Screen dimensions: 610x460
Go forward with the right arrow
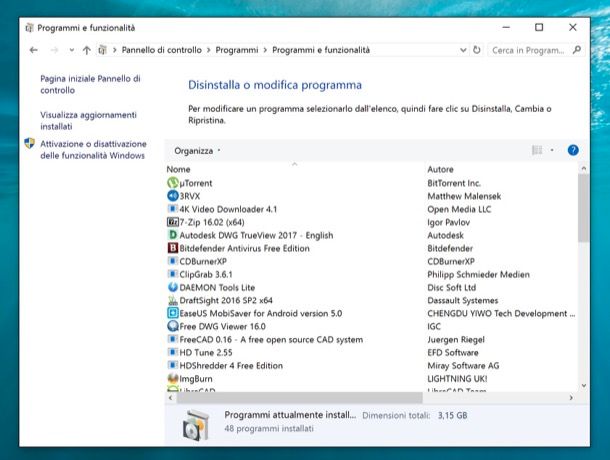54,50
